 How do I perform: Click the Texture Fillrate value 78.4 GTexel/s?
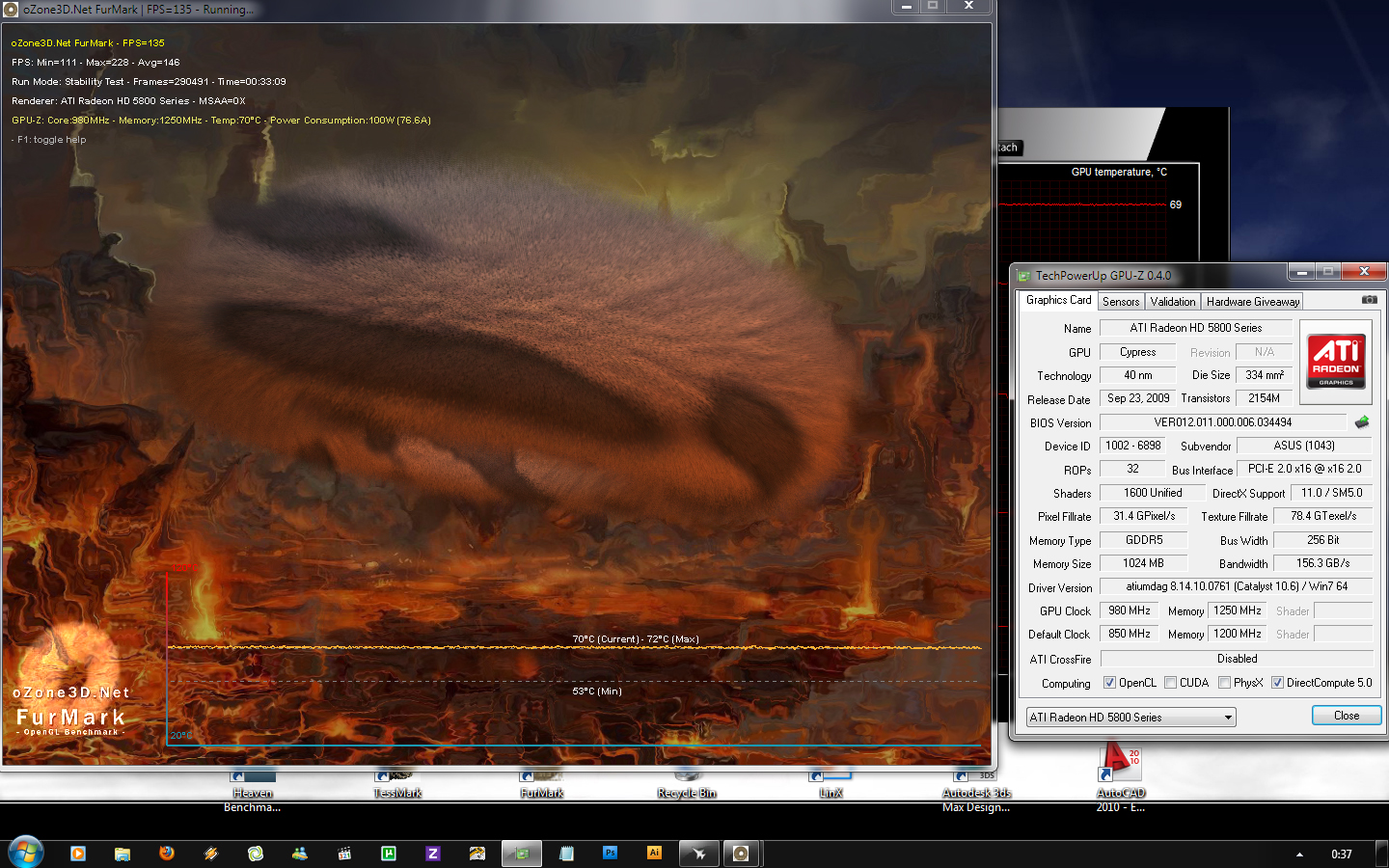coord(1323,516)
